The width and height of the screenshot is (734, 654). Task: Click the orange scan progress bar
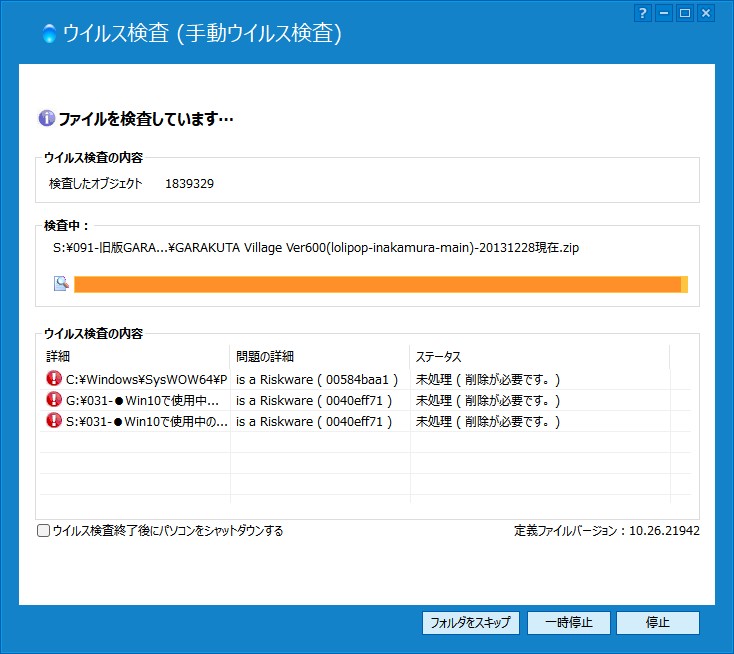[x=378, y=284]
